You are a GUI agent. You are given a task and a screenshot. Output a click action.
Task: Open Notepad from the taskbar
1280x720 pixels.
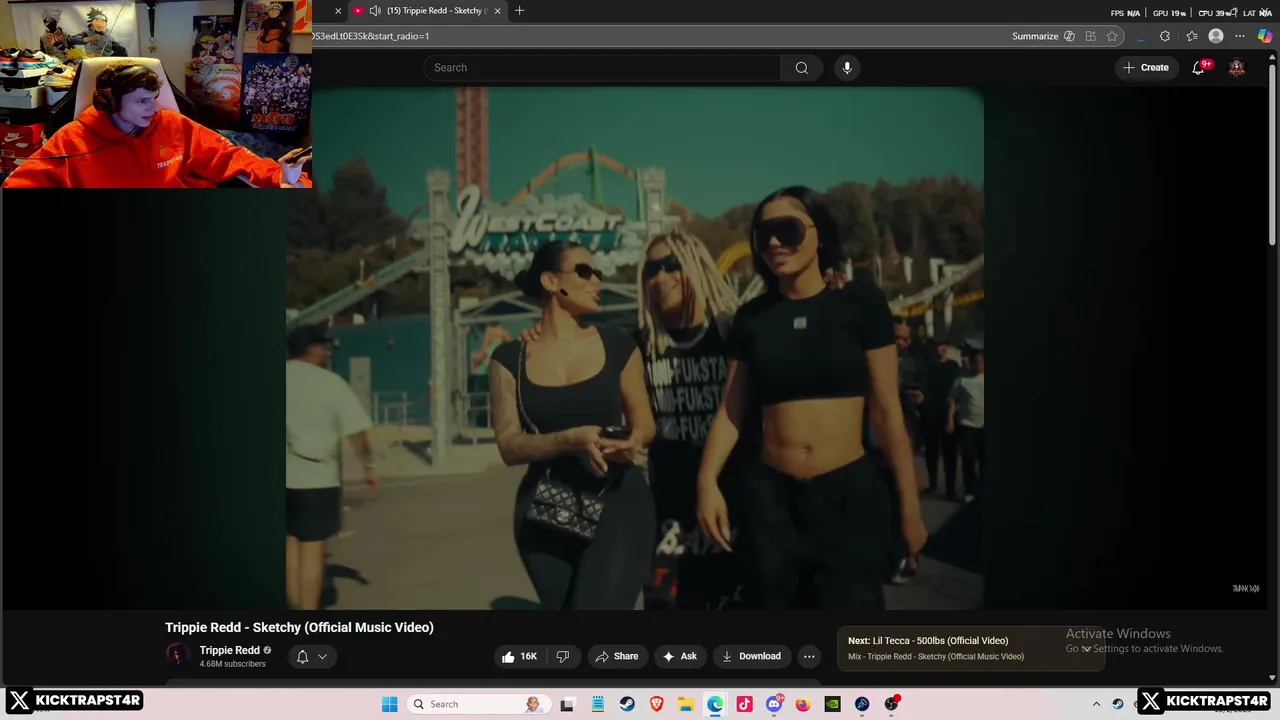[x=597, y=704]
